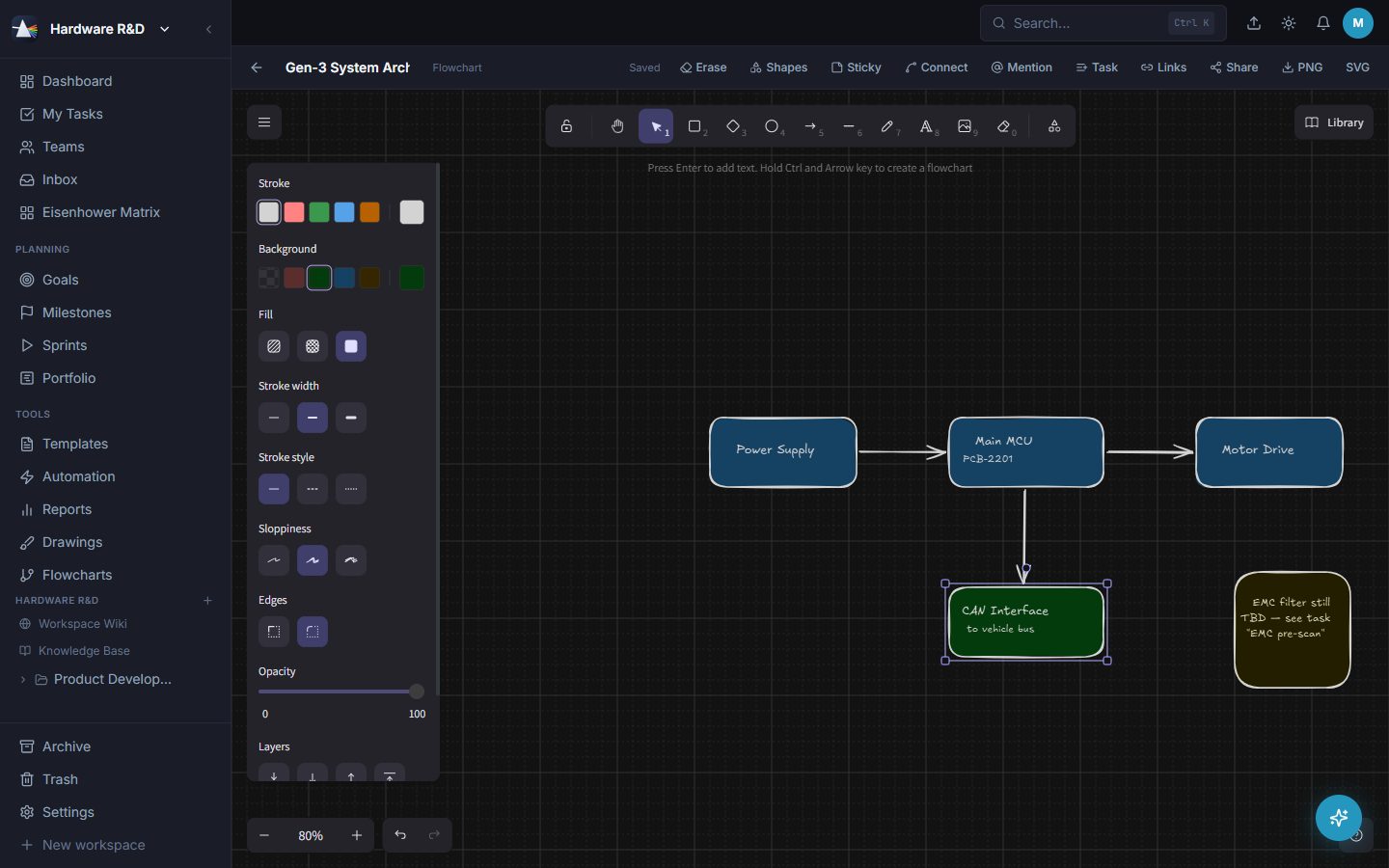This screenshot has width=1389, height=868.
Task: Choose hachure fill style
Action: click(274, 346)
